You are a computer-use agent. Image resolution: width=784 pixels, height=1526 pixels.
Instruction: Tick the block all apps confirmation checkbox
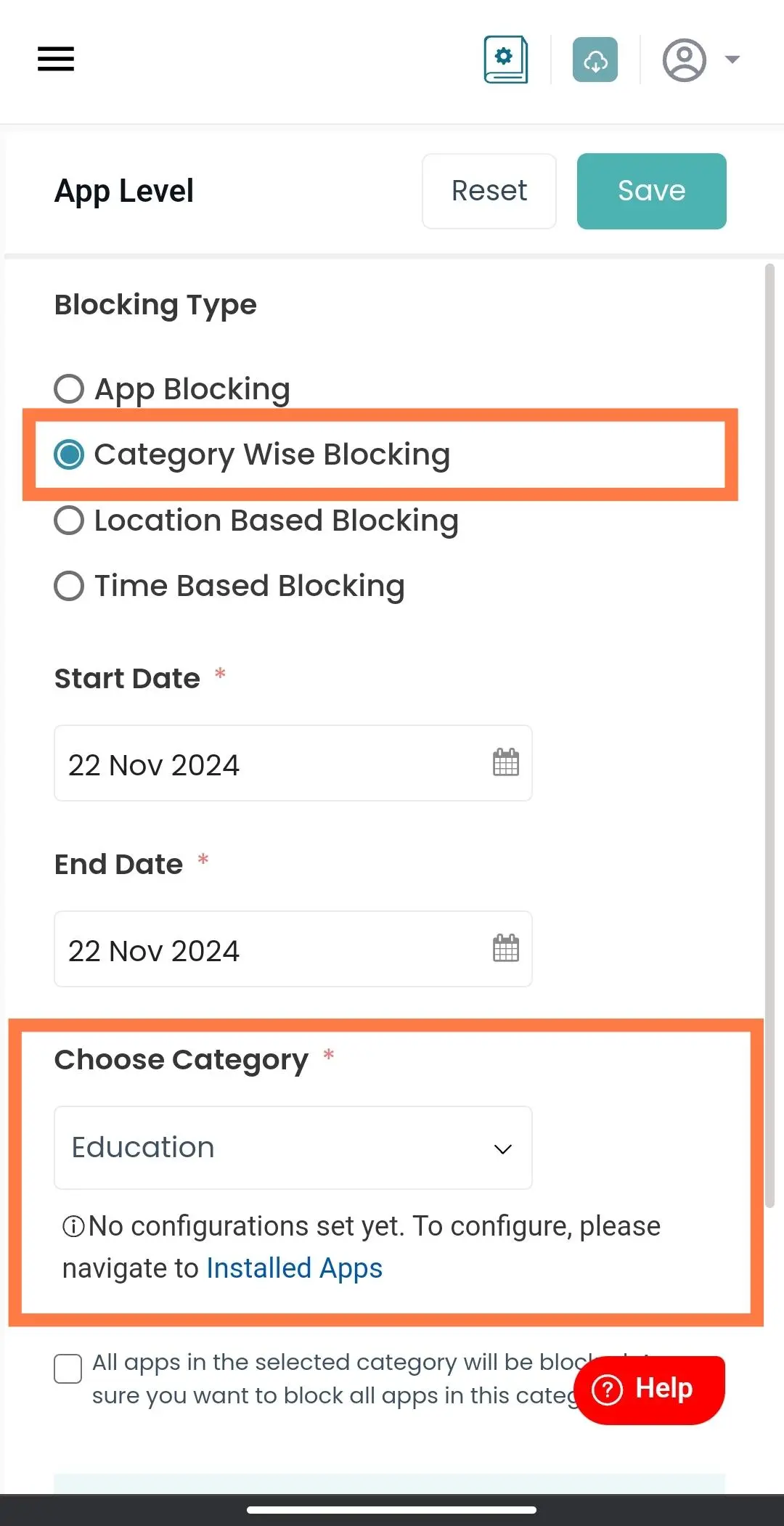click(x=68, y=1369)
